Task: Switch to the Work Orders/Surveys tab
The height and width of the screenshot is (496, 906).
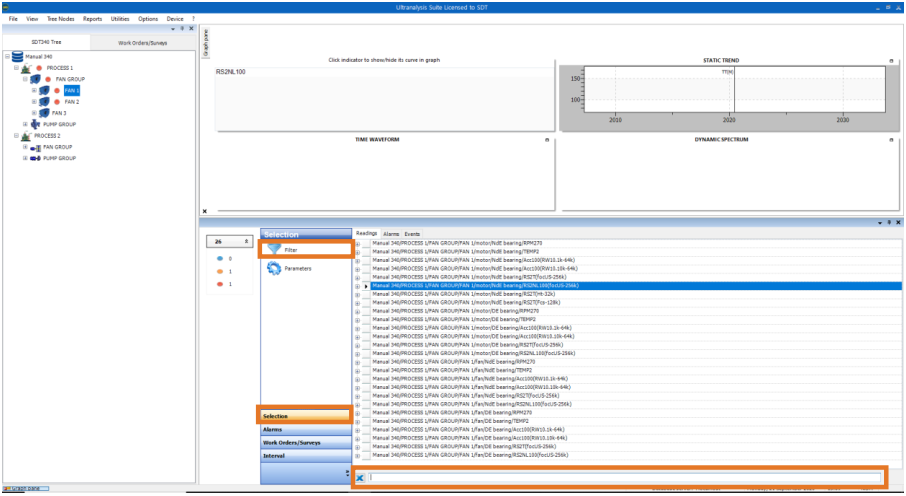Action: click(x=143, y=43)
